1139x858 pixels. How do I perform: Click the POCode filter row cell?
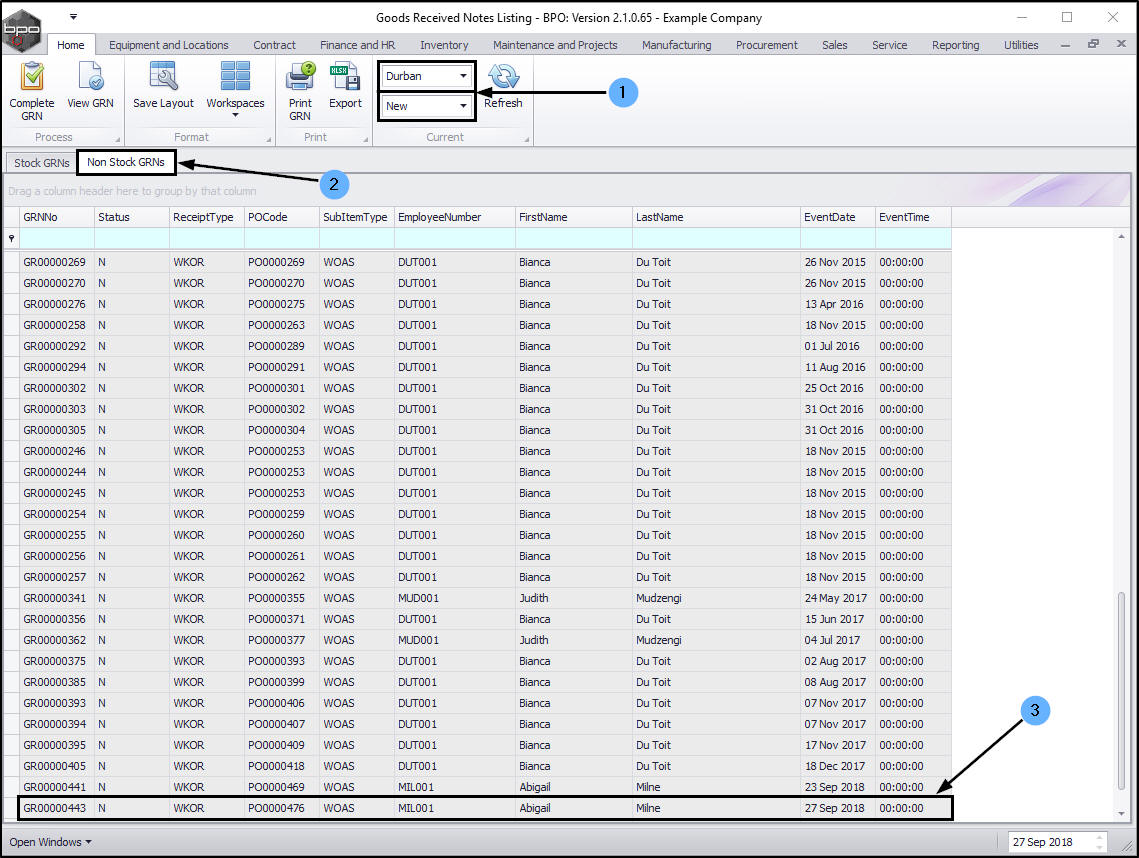(281, 239)
